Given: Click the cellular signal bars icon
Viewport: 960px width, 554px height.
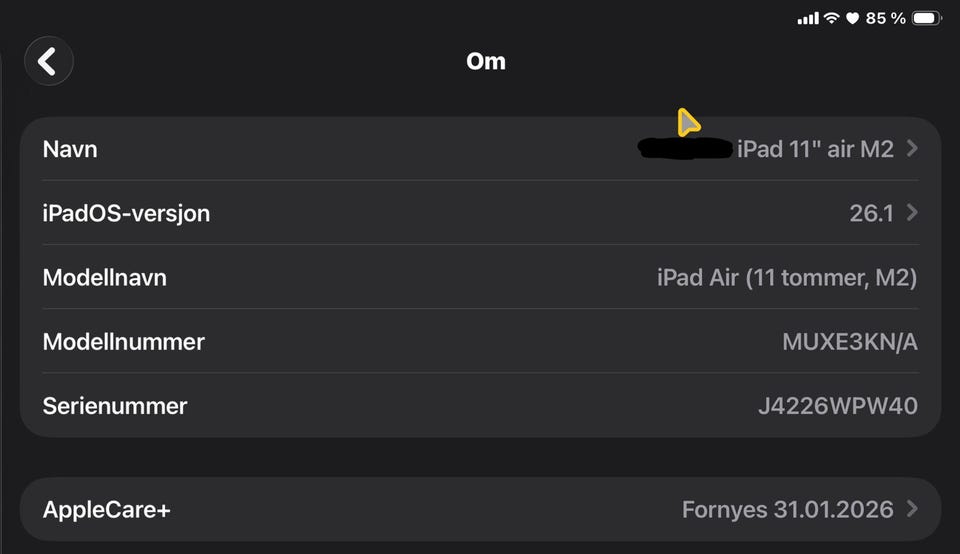Looking at the screenshot, I should (808, 19).
